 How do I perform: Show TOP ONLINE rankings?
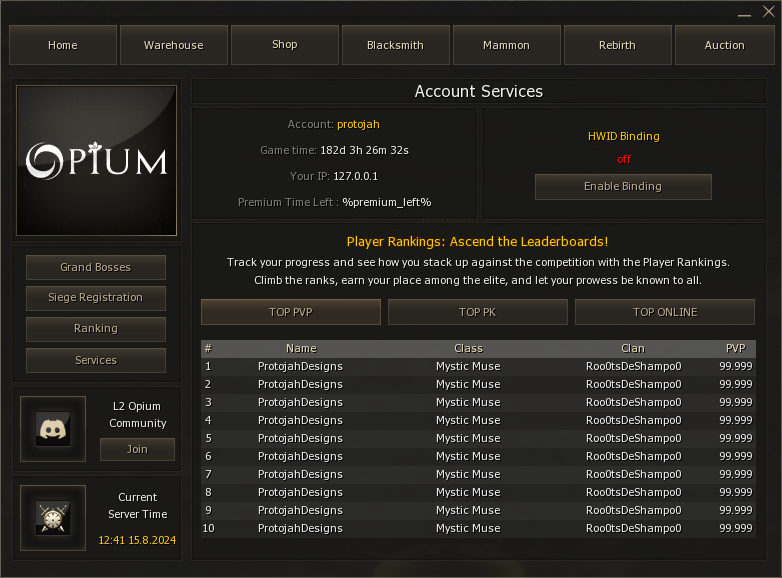coord(665,312)
